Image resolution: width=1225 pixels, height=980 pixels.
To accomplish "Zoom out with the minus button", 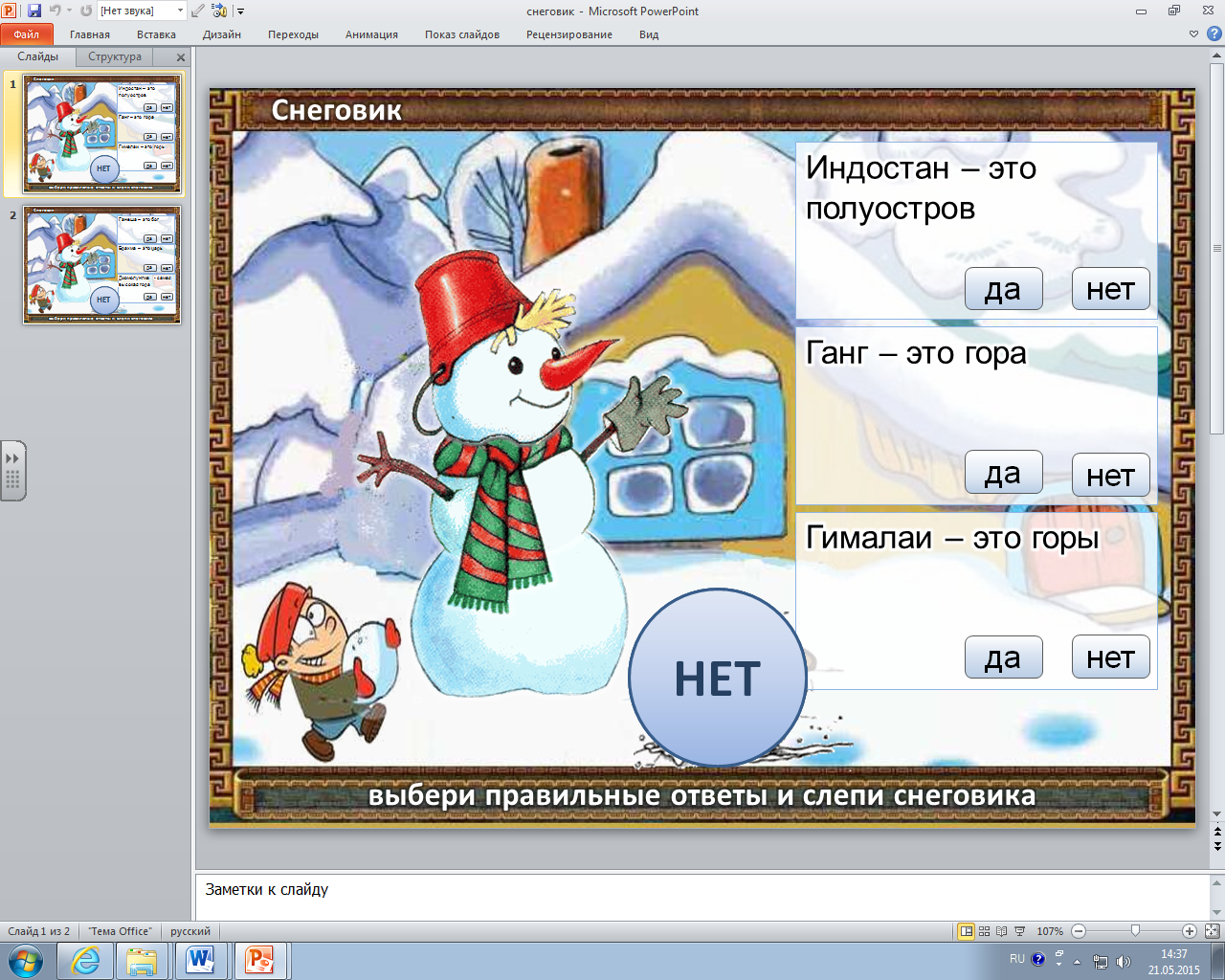I will click(1079, 931).
